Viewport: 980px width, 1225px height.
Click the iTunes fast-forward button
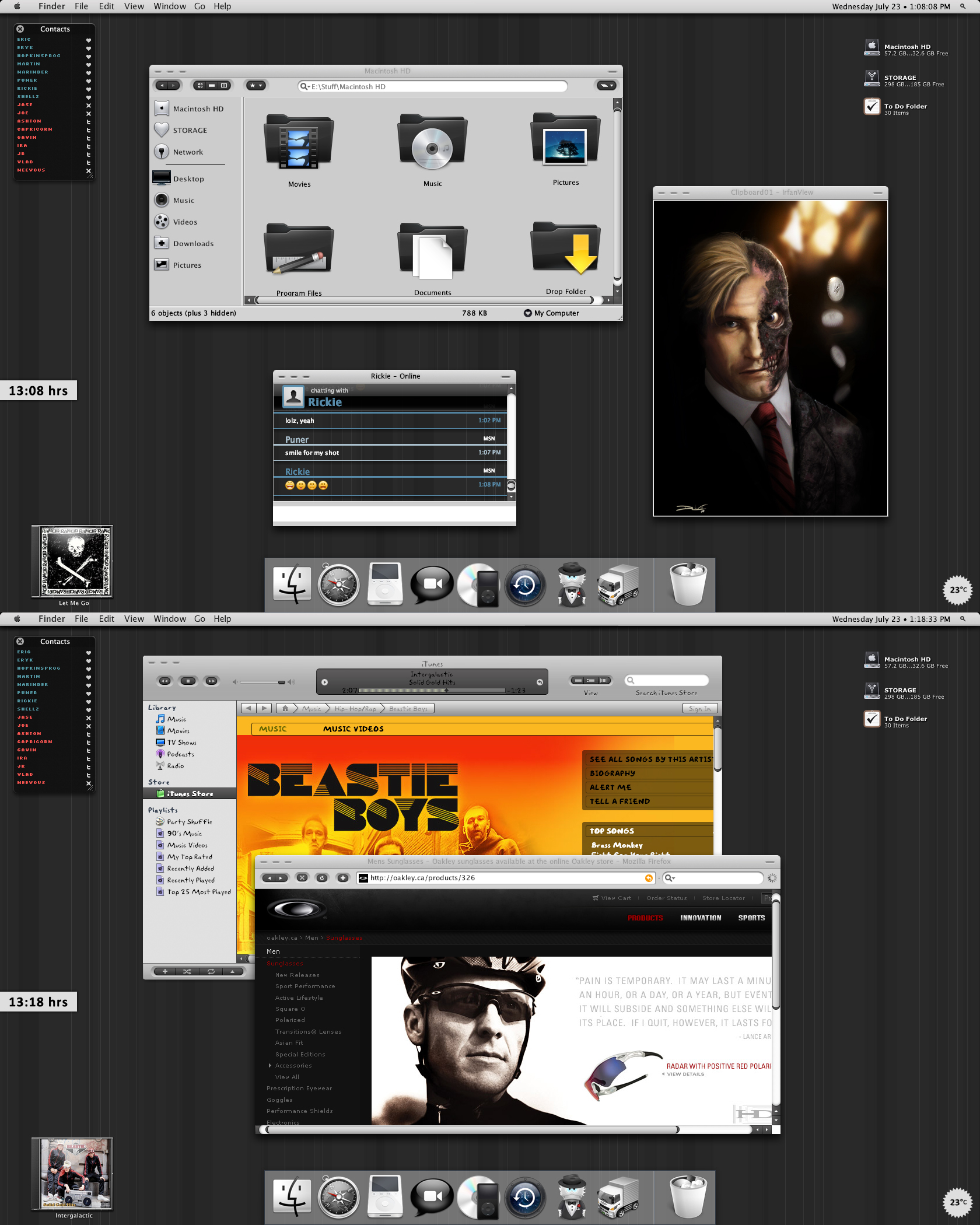point(211,681)
